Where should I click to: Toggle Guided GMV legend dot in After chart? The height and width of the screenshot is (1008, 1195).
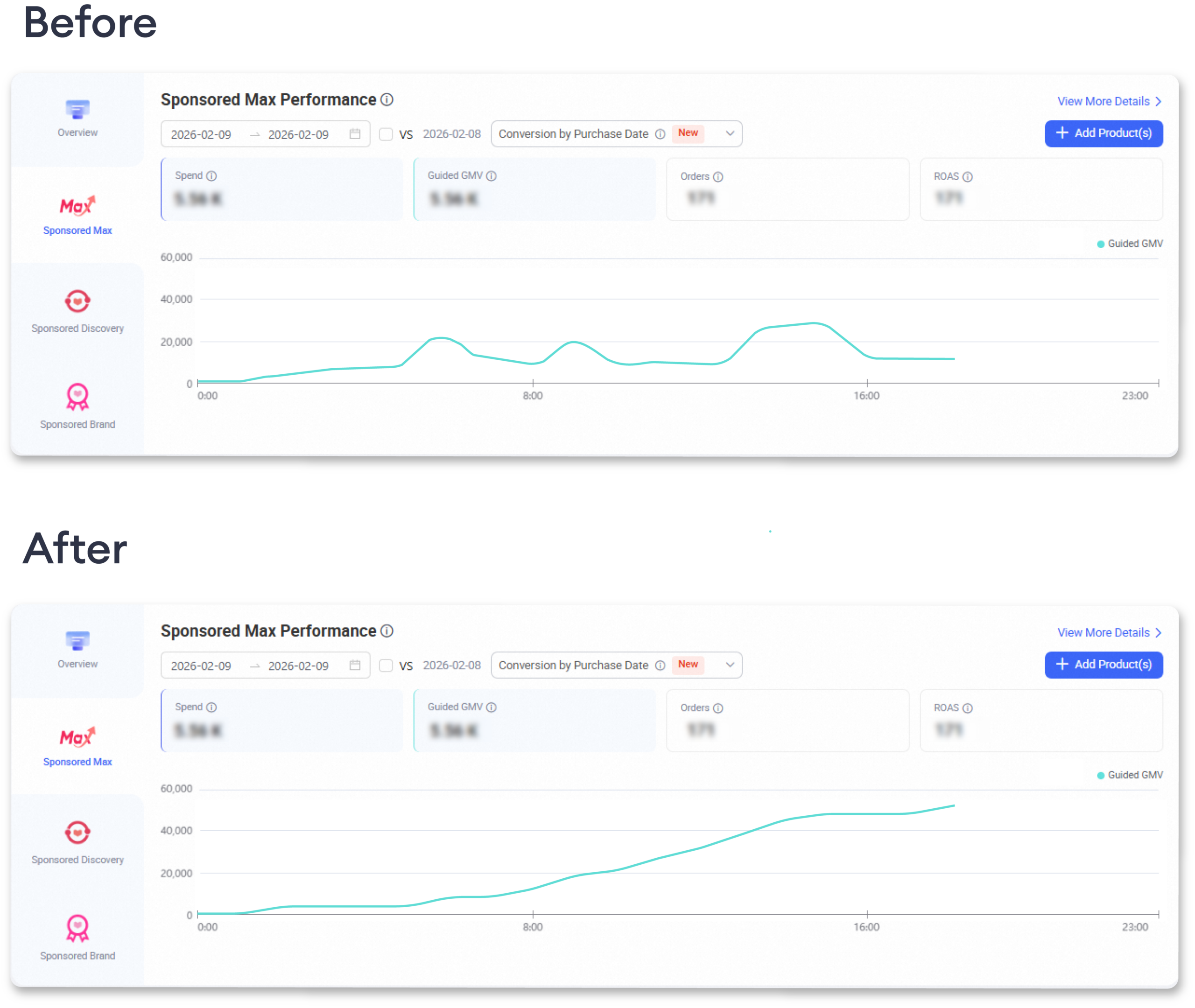pyautogui.click(x=1100, y=776)
